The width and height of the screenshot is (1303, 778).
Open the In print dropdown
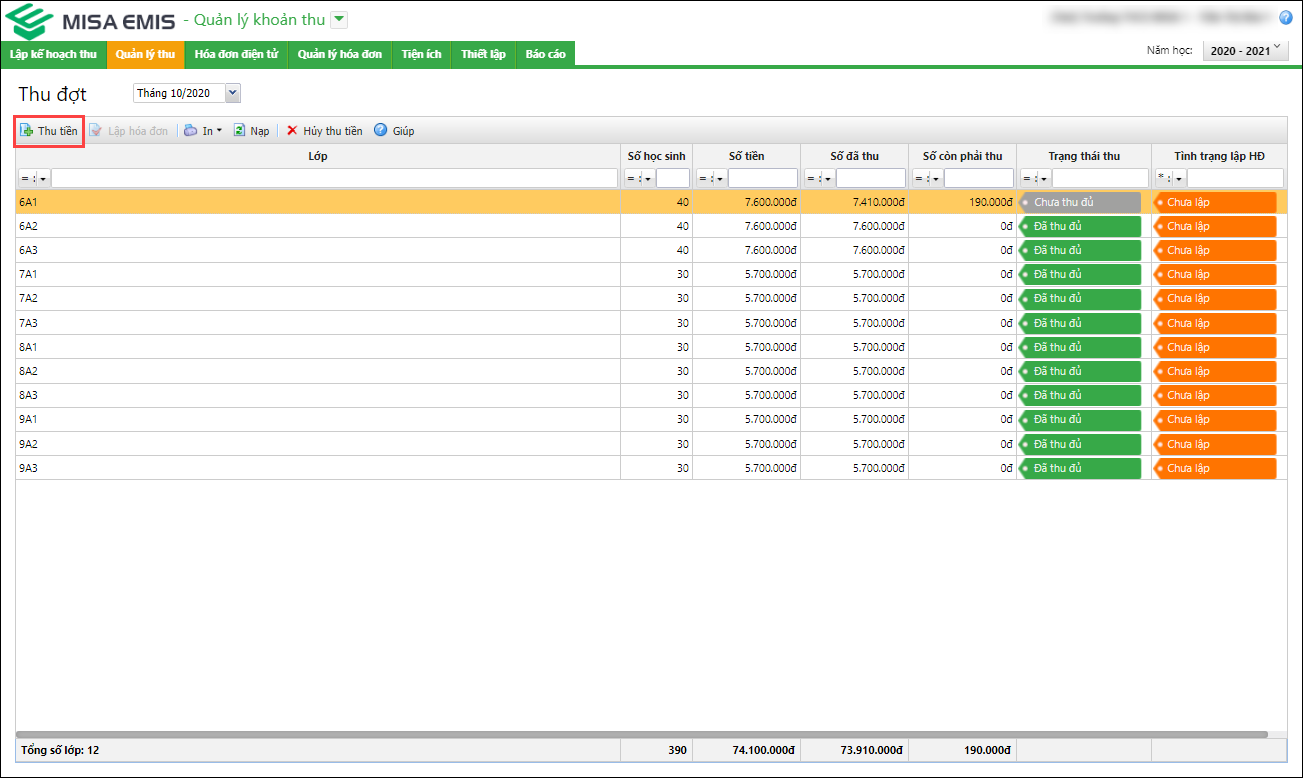203,131
